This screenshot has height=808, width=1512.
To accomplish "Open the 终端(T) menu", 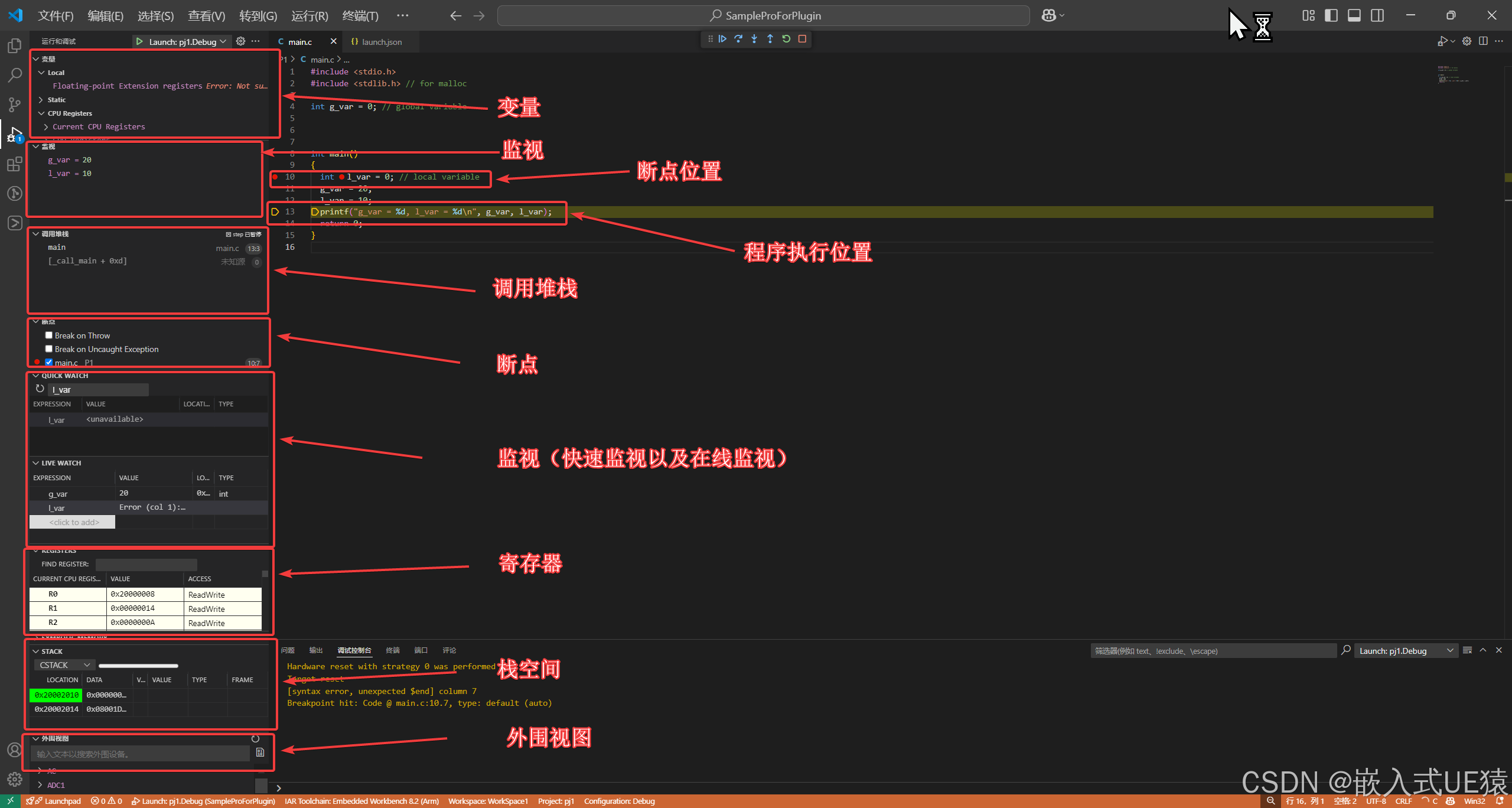I will (360, 16).
